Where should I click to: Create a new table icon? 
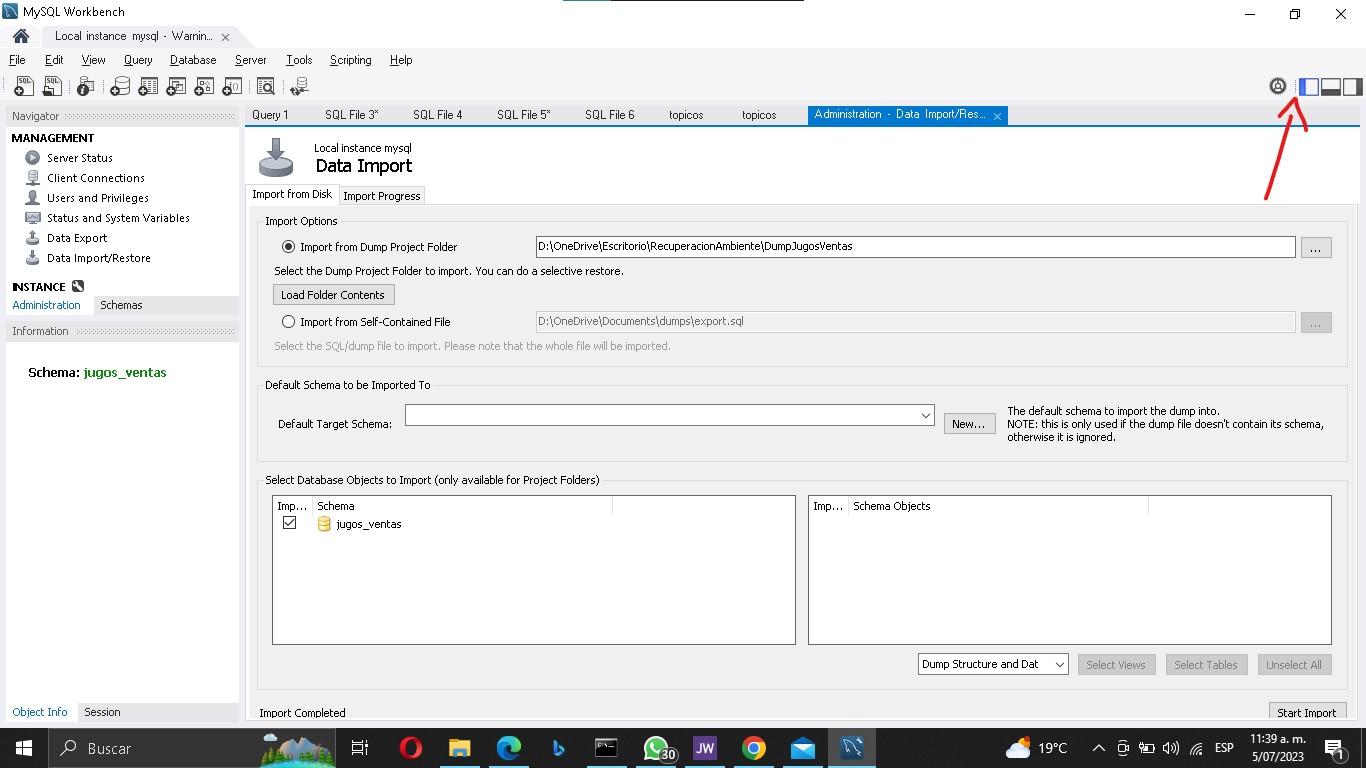148,87
